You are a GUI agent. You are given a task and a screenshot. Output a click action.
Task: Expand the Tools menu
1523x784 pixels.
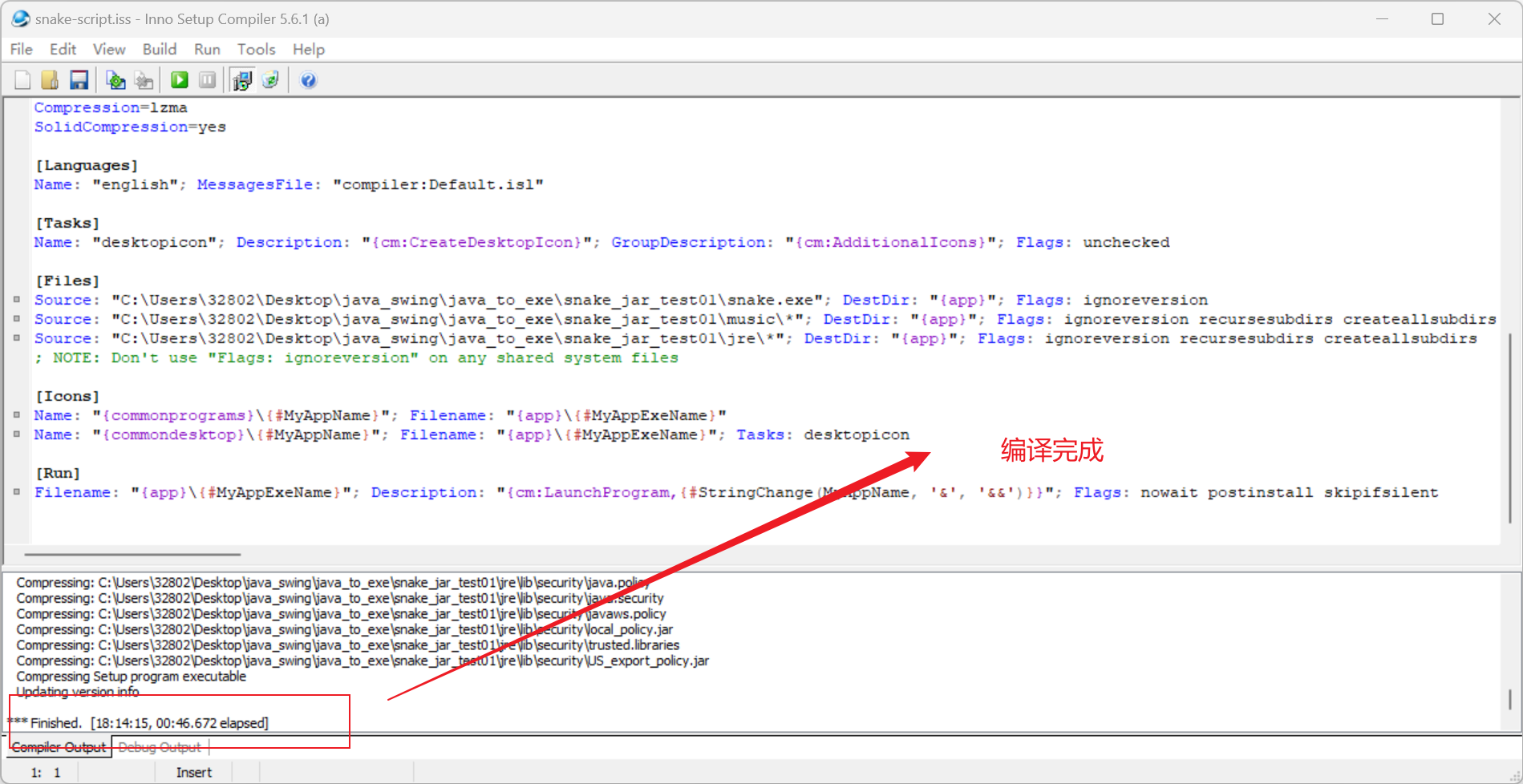[x=256, y=50]
